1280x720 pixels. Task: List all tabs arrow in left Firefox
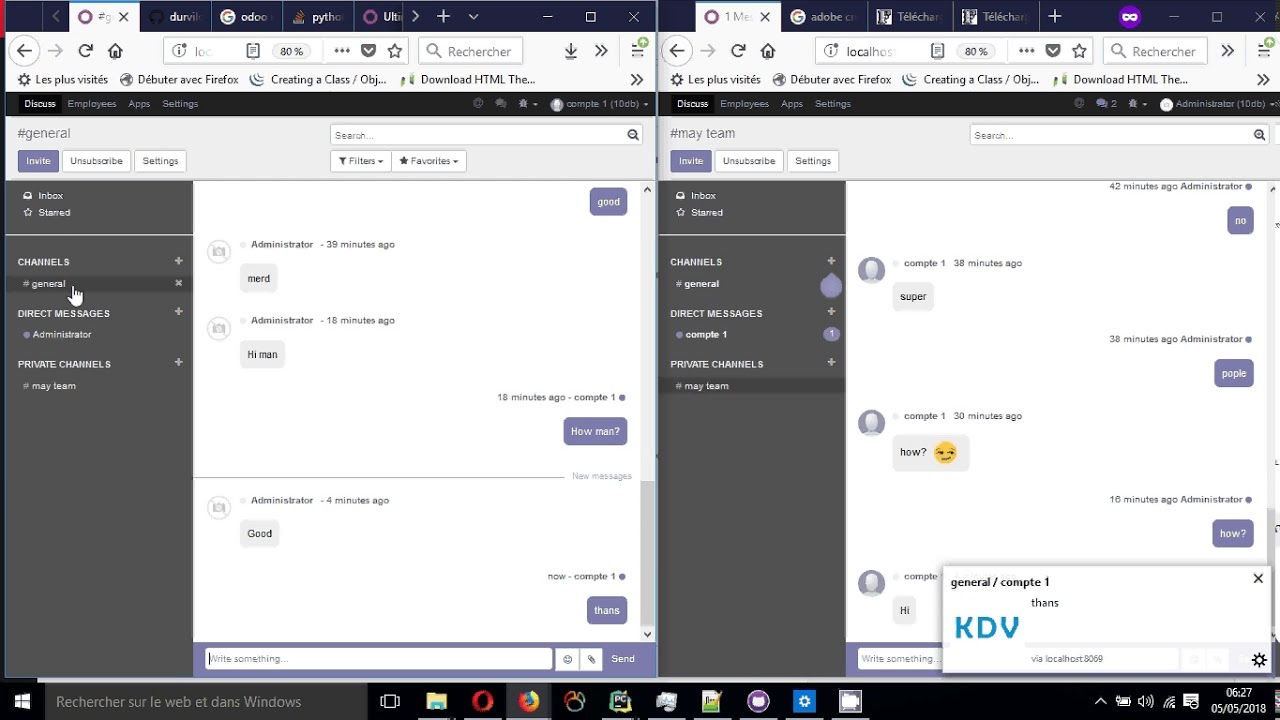pos(473,17)
